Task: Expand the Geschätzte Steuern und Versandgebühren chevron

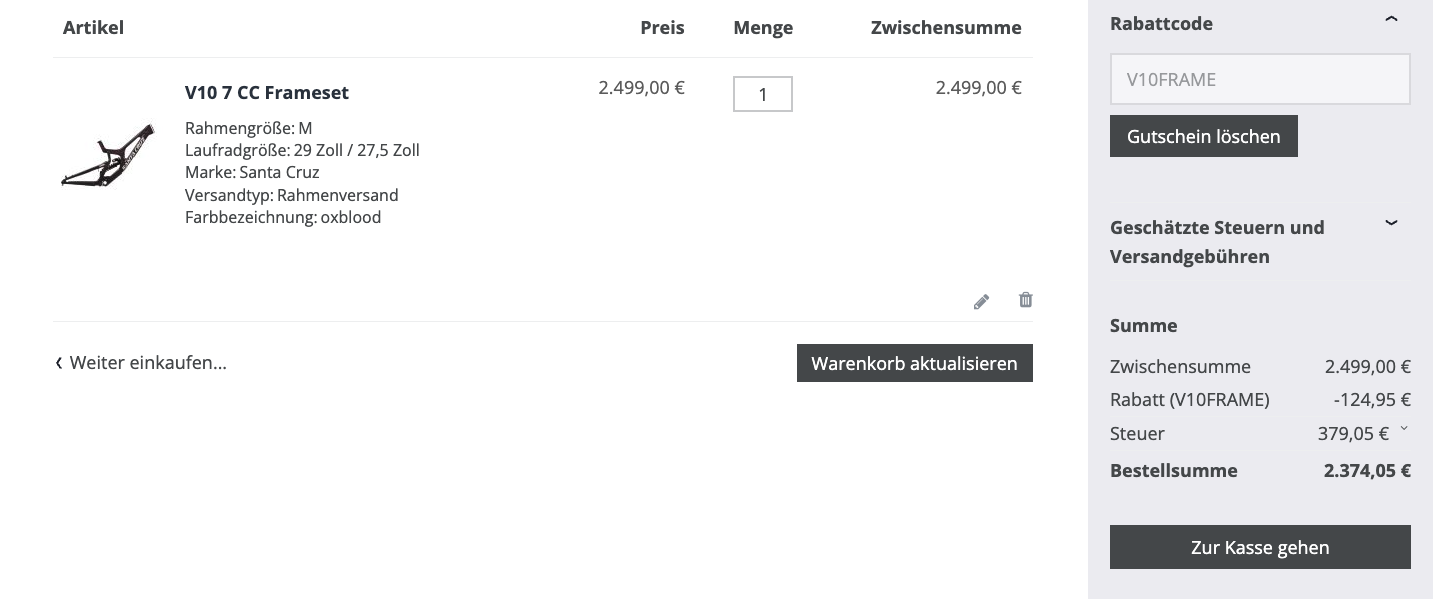Action: 1391,223
